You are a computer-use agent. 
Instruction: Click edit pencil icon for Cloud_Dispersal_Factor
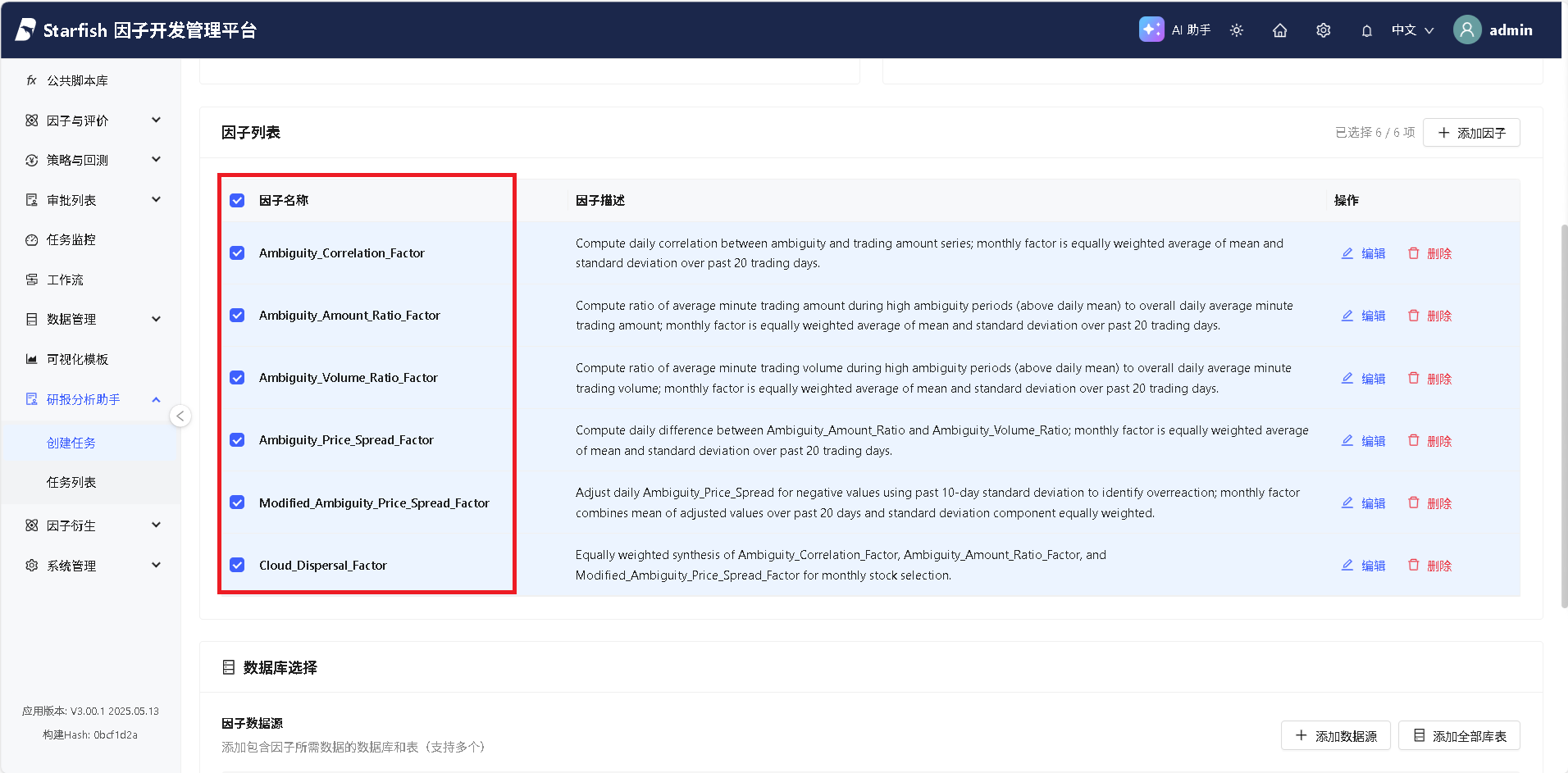[1347, 565]
